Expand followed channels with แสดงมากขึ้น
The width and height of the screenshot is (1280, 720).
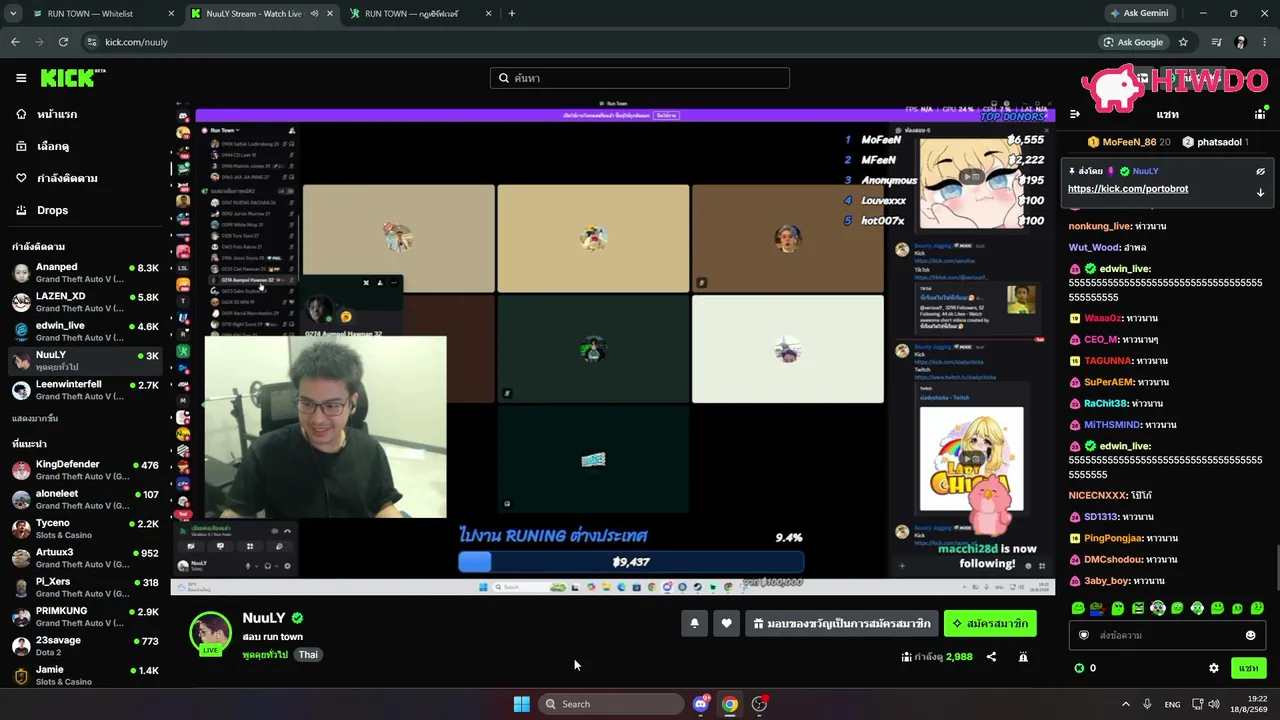pyautogui.click(x=35, y=418)
